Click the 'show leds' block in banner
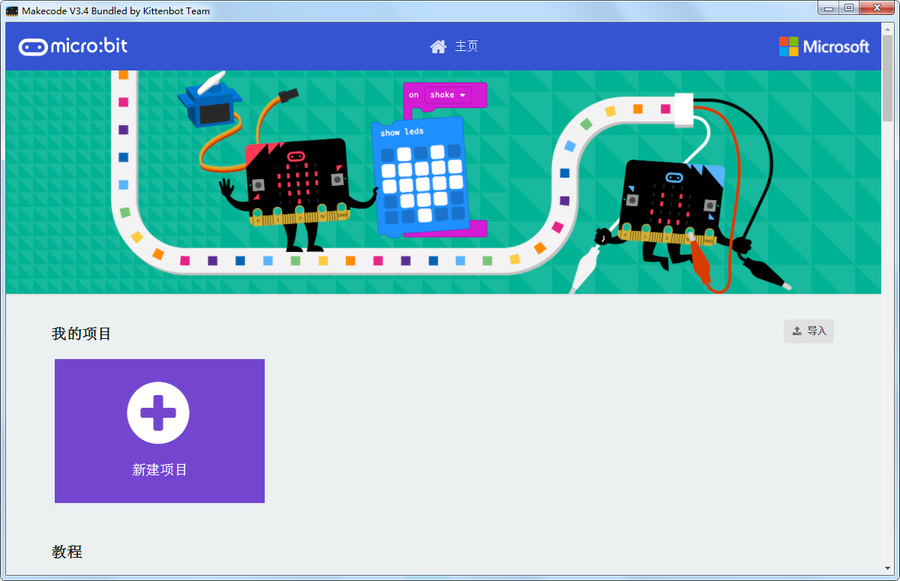The width and height of the screenshot is (900, 581). tap(421, 177)
